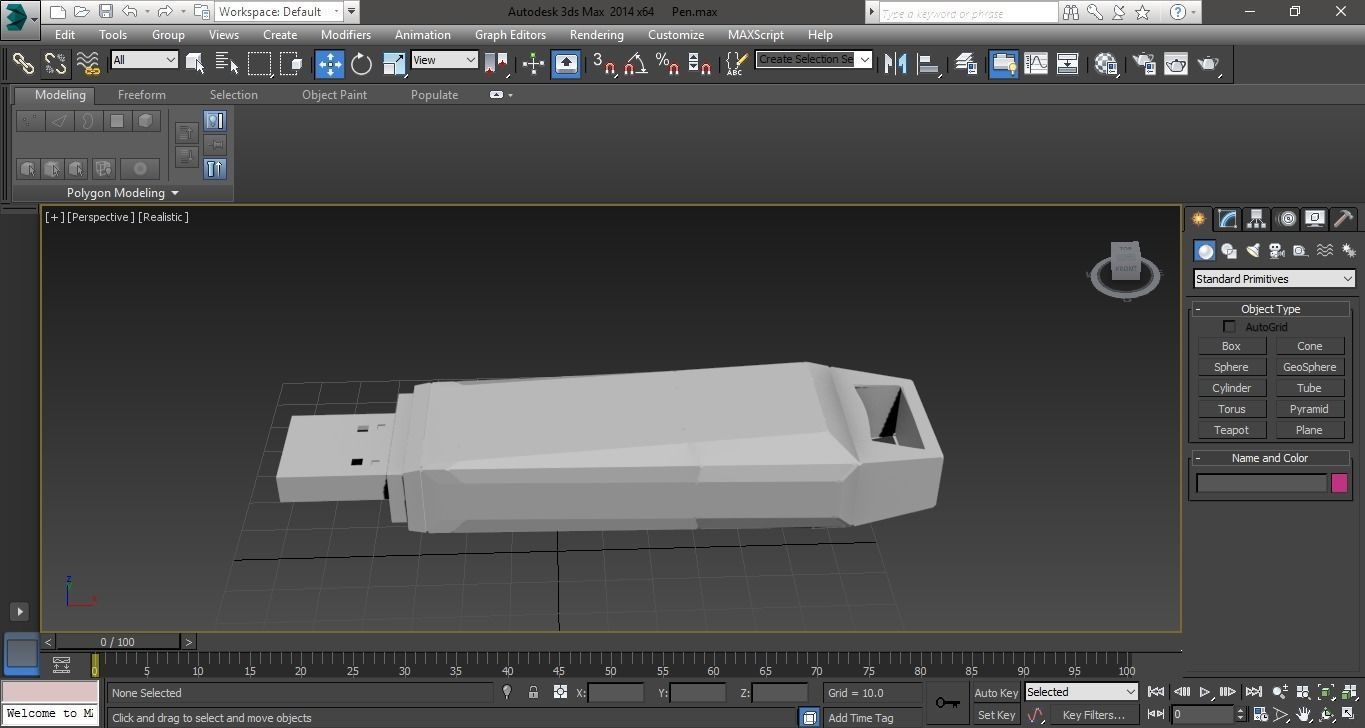Viewport: 1365px width, 728px height.
Task: Open the Modify command panel
Action: click(1227, 218)
